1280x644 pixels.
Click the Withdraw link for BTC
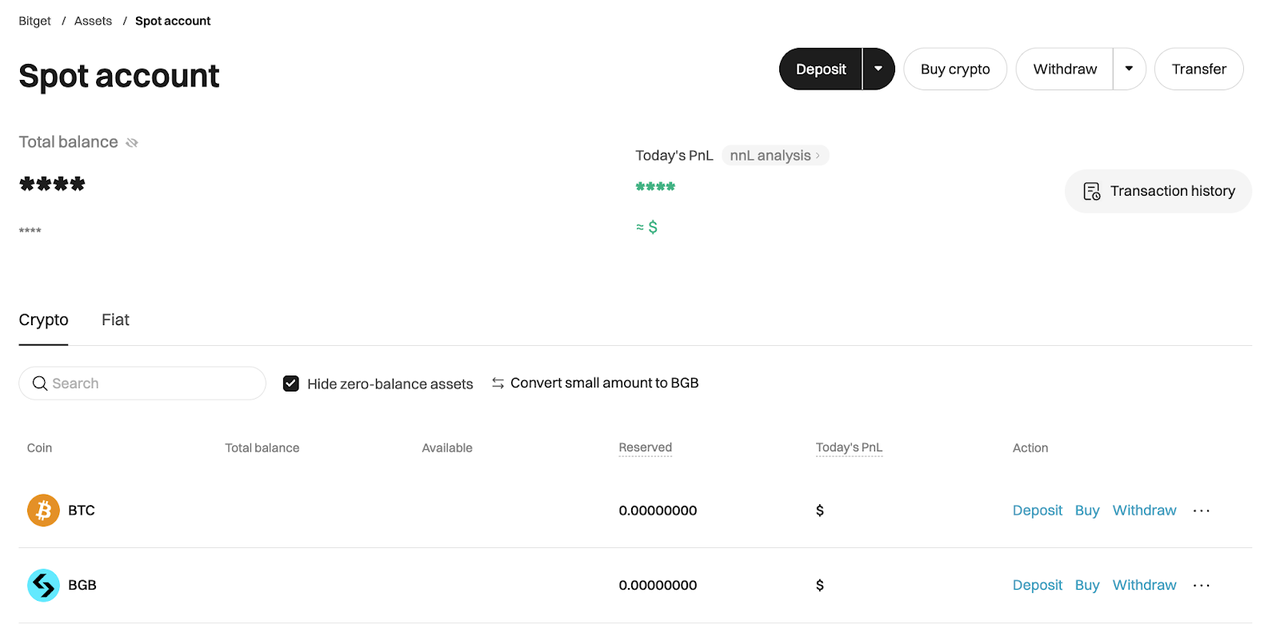1144,510
